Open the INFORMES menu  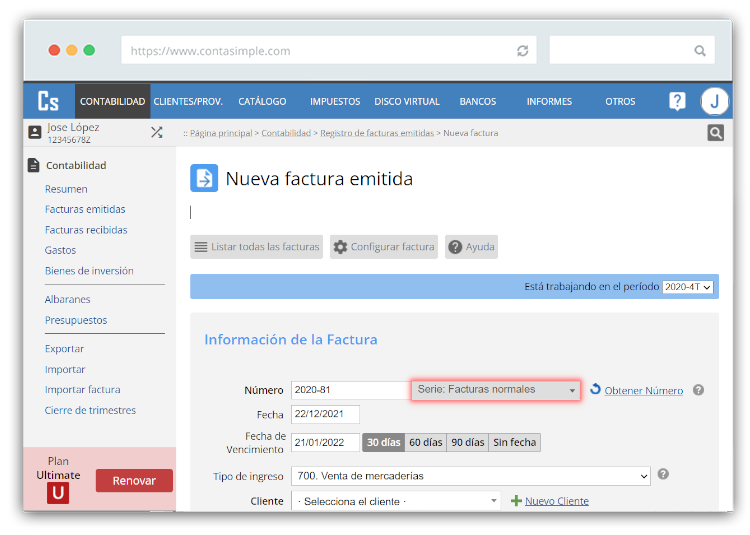coord(549,101)
